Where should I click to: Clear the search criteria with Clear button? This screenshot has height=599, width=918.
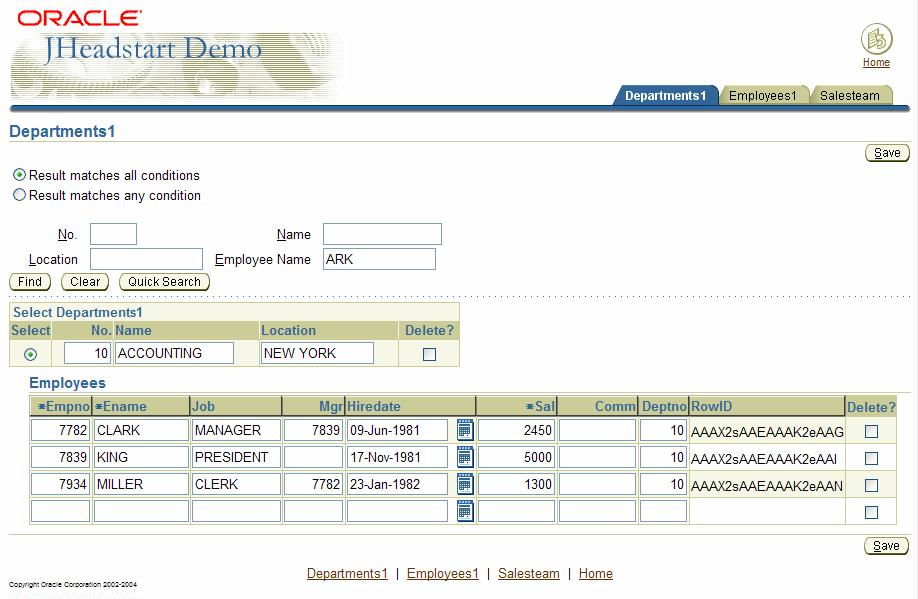[x=85, y=282]
